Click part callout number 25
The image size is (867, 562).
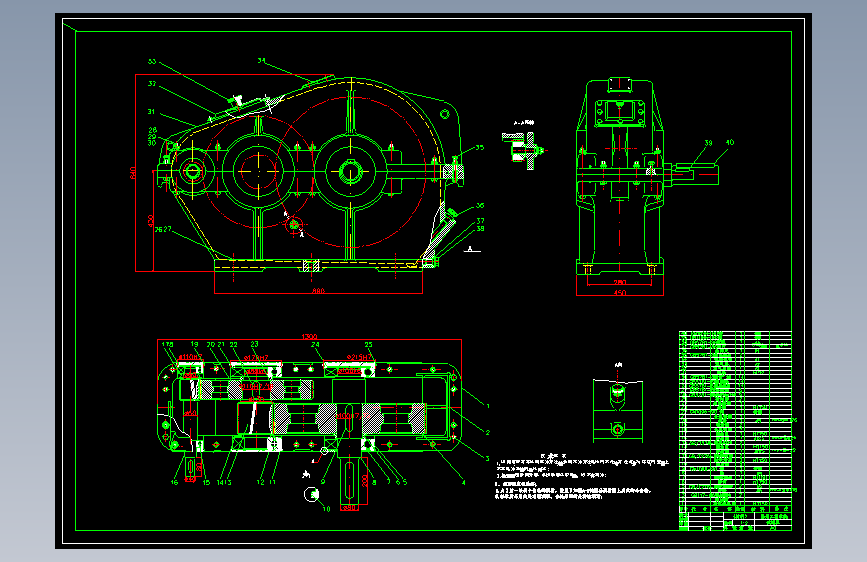click(368, 344)
